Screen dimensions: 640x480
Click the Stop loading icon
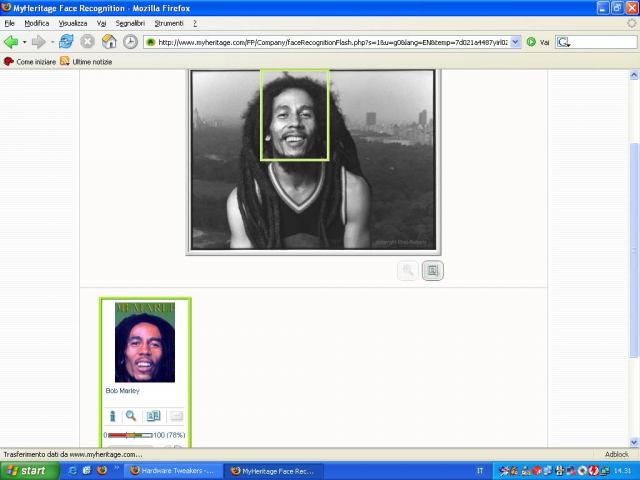pyautogui.click(x=87, y=42)
